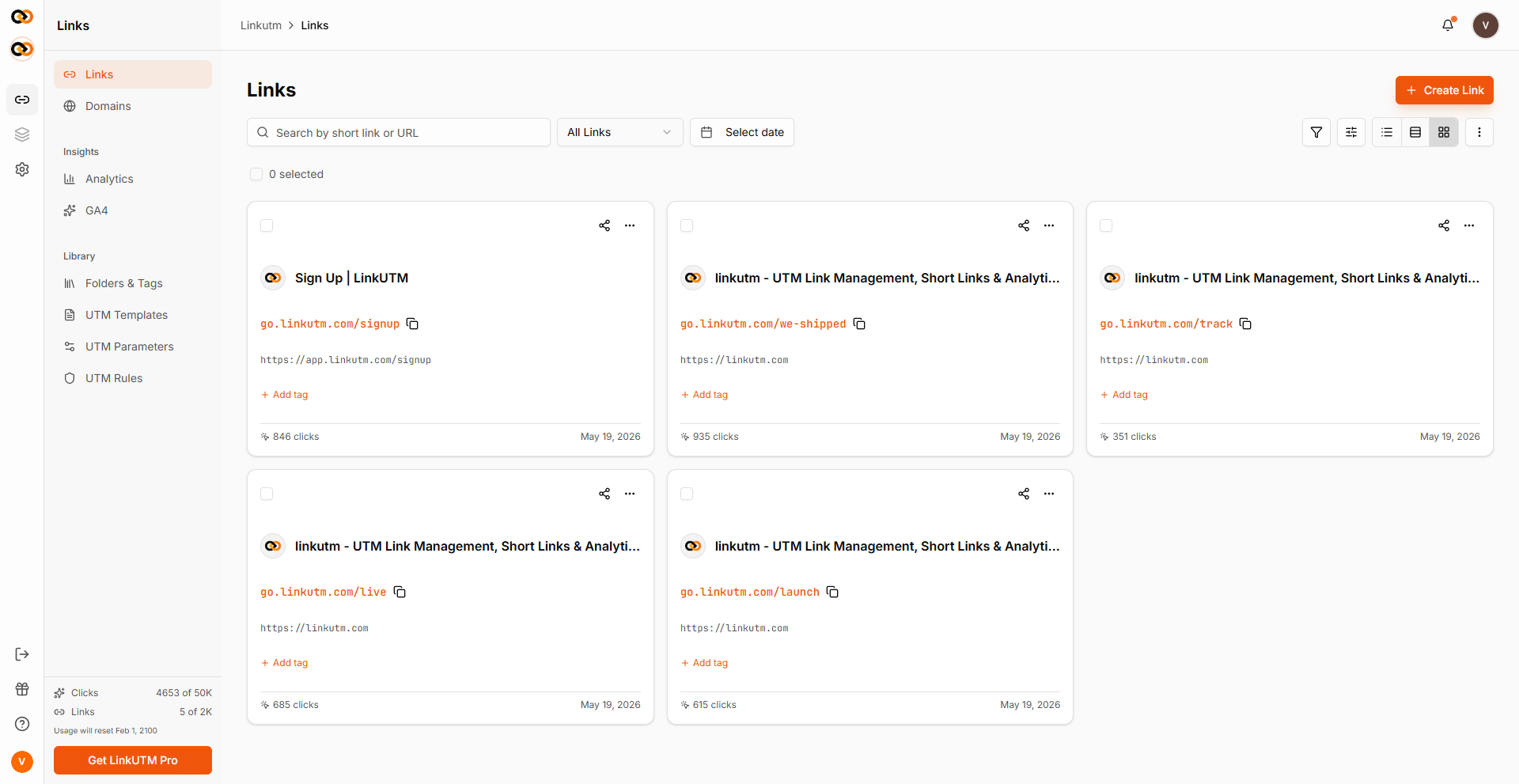Check the Sign Up | LinkUTM card checkbox
The image size is (1519, 784).
pyautogui.click(x=267, y=225)
